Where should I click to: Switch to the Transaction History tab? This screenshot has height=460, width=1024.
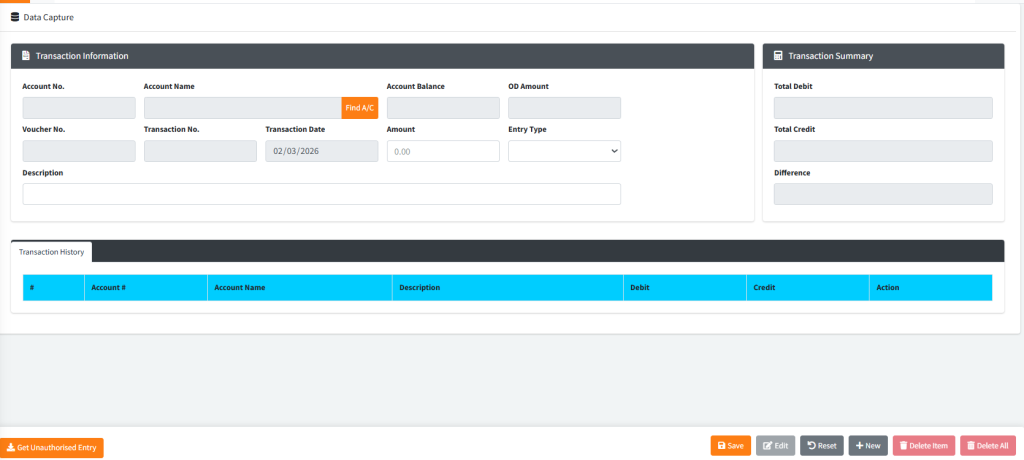pos(51,252)
